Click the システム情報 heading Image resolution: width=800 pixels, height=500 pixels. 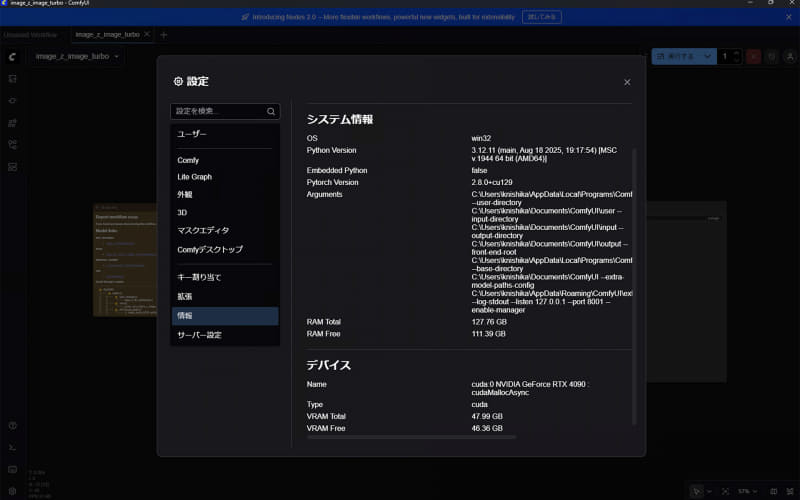(x=340, y=119)
